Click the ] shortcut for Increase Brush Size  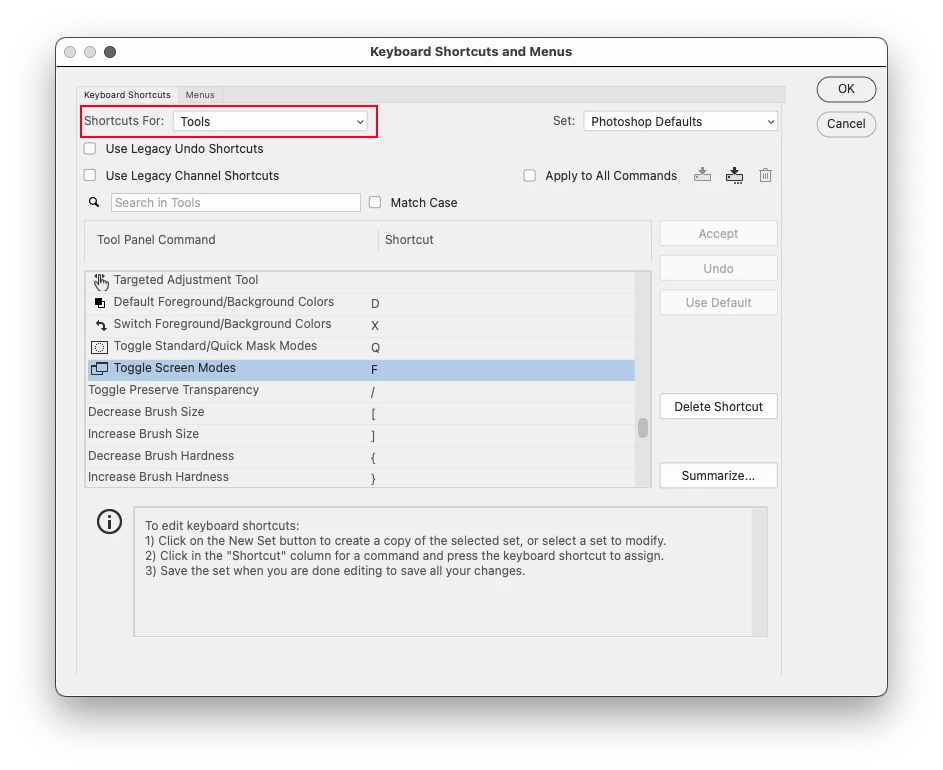pos(373,436)
